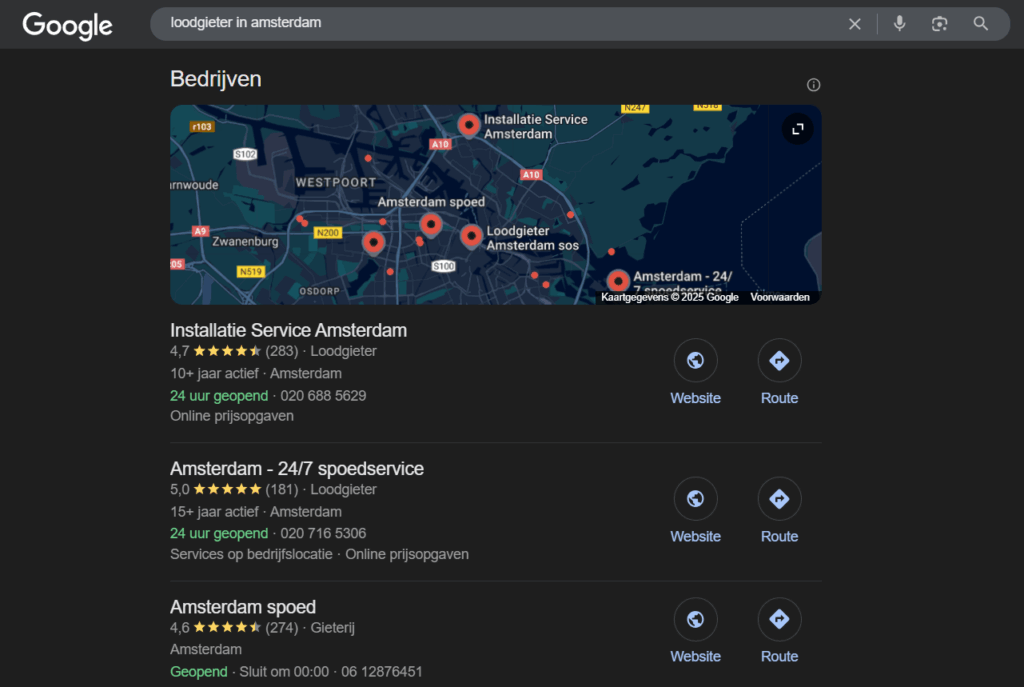Image resolution: width=1024 pixels, height=687 pixels.
Task: Click the Amsterdam spoed map marker
Action: (430, 225)
